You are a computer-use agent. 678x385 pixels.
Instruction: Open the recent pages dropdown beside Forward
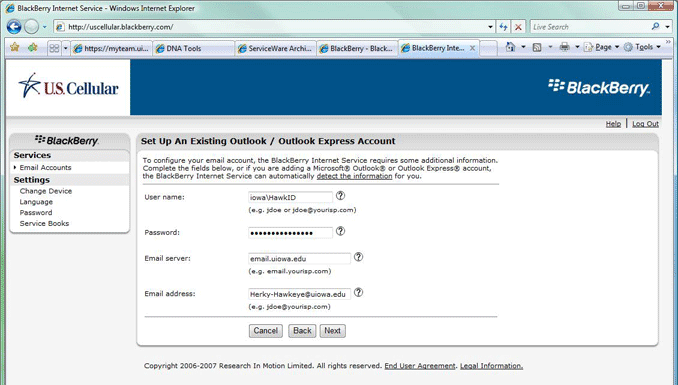44,27
